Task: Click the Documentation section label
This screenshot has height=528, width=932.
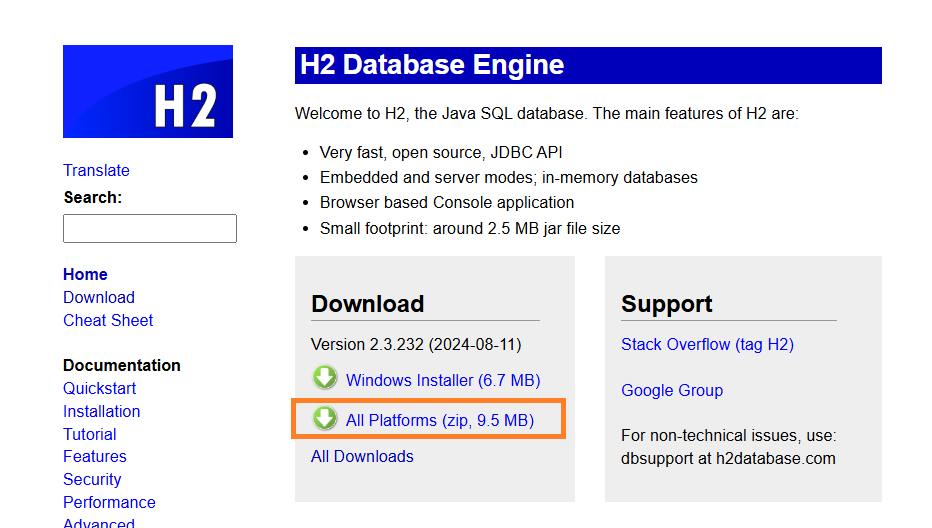Action: point(122,365)
